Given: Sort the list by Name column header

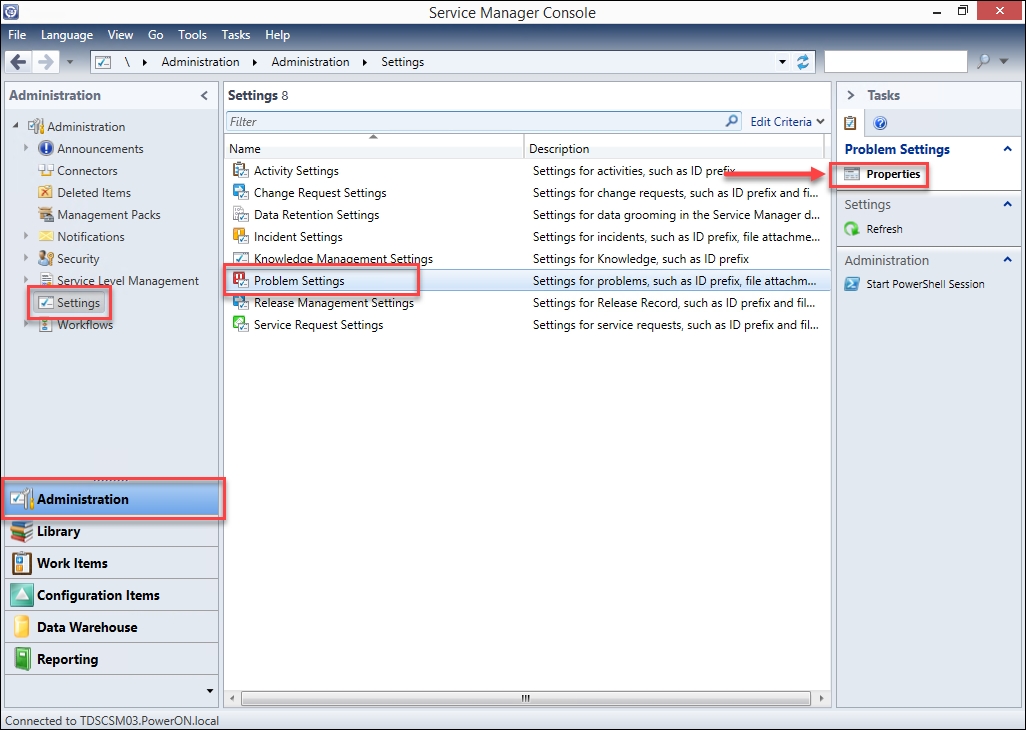Looking at the screenshot, I should click(374, 148).
